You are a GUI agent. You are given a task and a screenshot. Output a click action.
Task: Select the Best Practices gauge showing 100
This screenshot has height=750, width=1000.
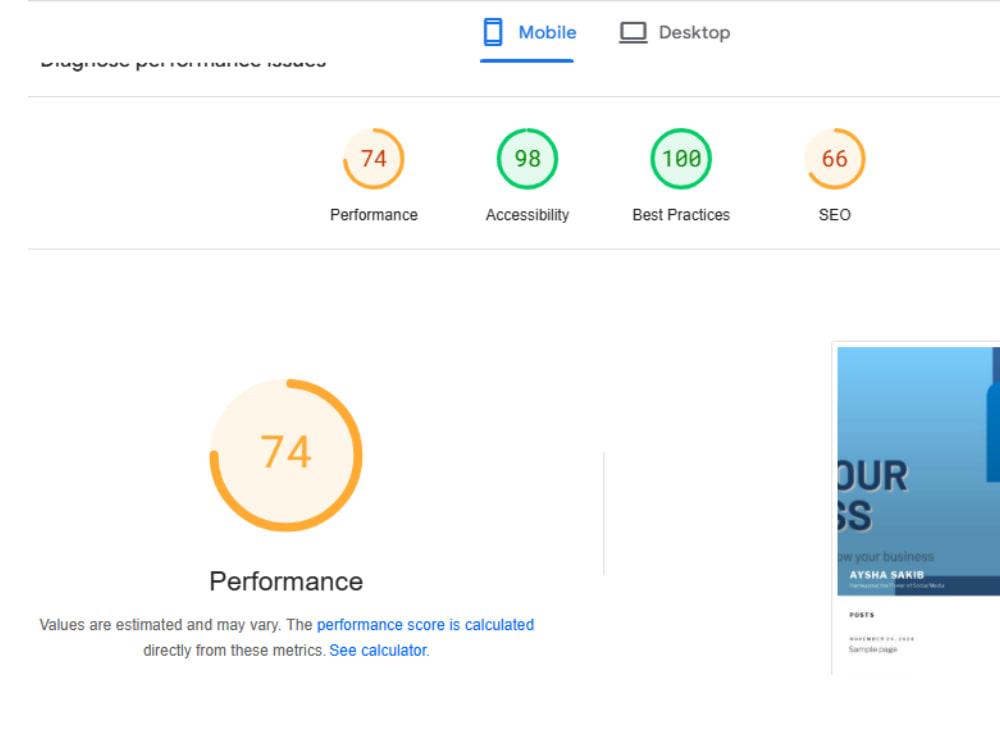click(x=681, y=159)
